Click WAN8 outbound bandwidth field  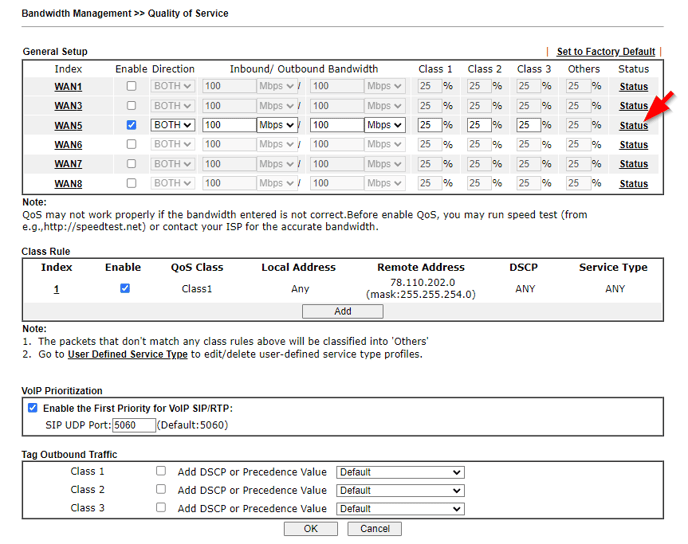(337, 183)
